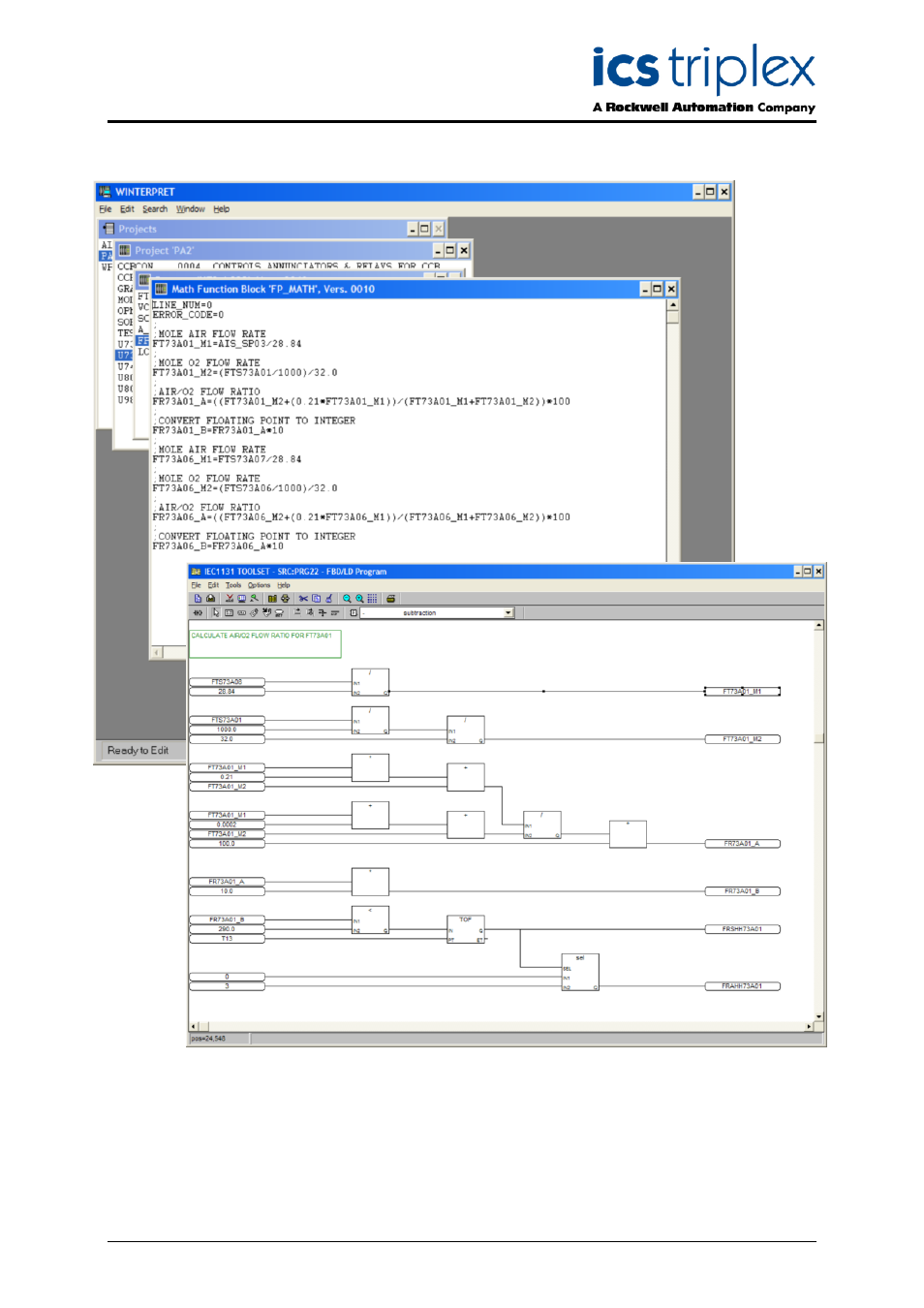Click the new document icon in IEC1131 toolbar

point(198,598)
